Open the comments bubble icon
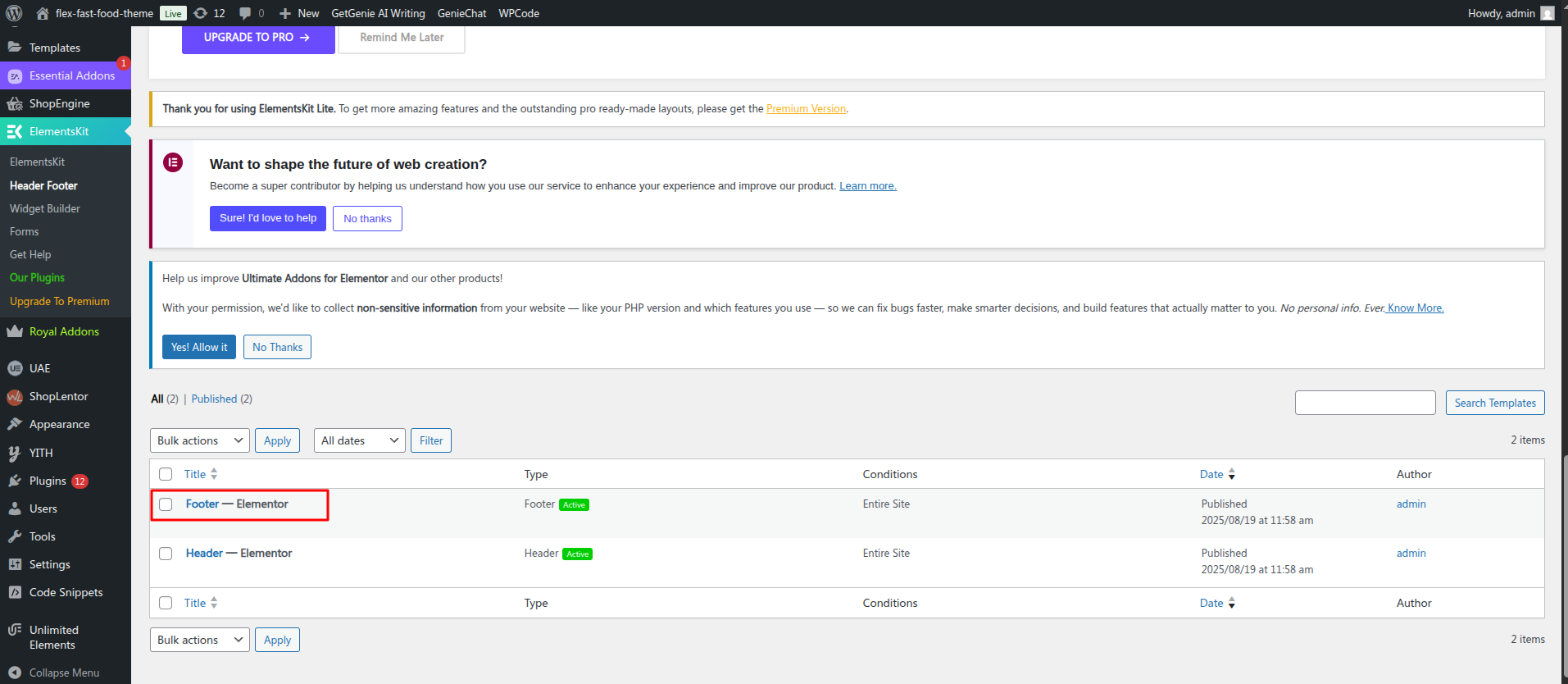Viewport: 1568px width, 684px height. [245, 13]
